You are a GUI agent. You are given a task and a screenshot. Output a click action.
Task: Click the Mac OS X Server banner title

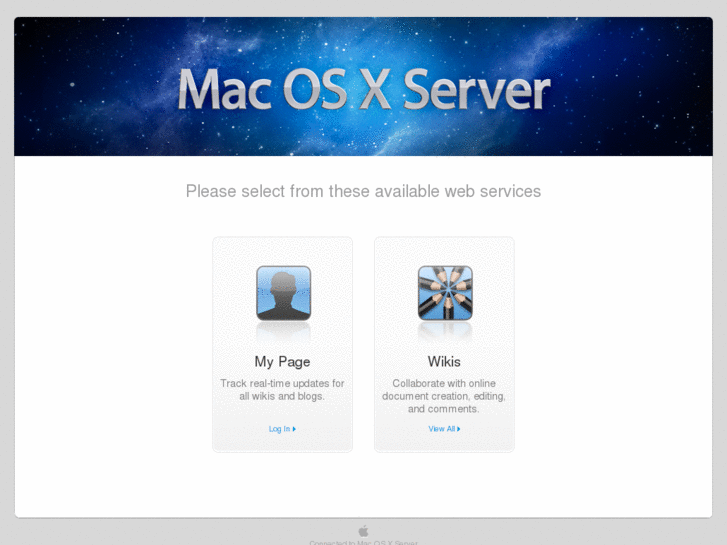(x=364, y=90)
